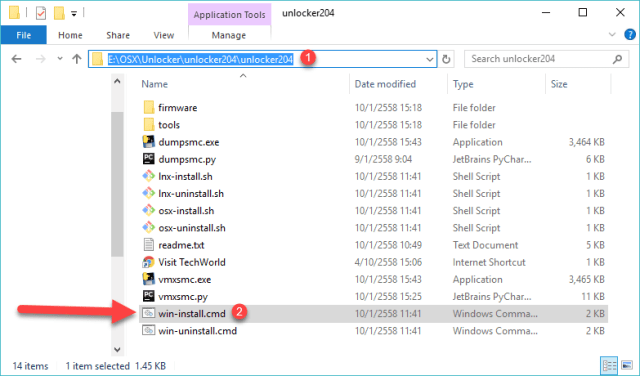
Task: Switch to Large icons view layout
Action: pyautogui.click(x=627, y=365)
